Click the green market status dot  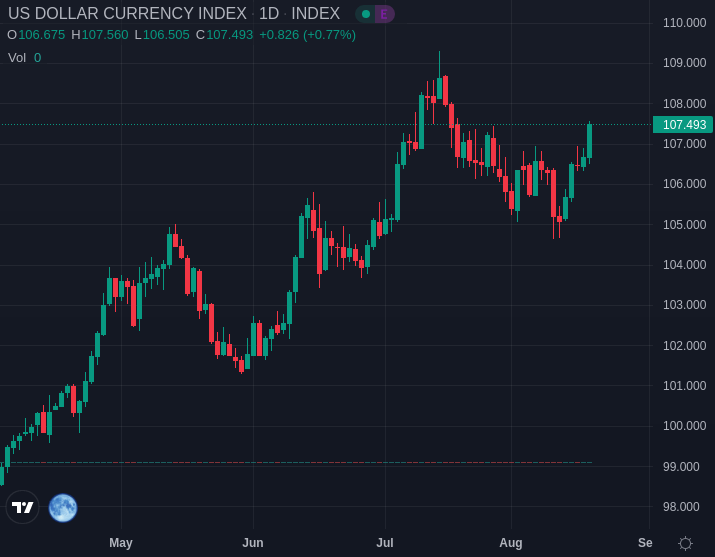366,14
